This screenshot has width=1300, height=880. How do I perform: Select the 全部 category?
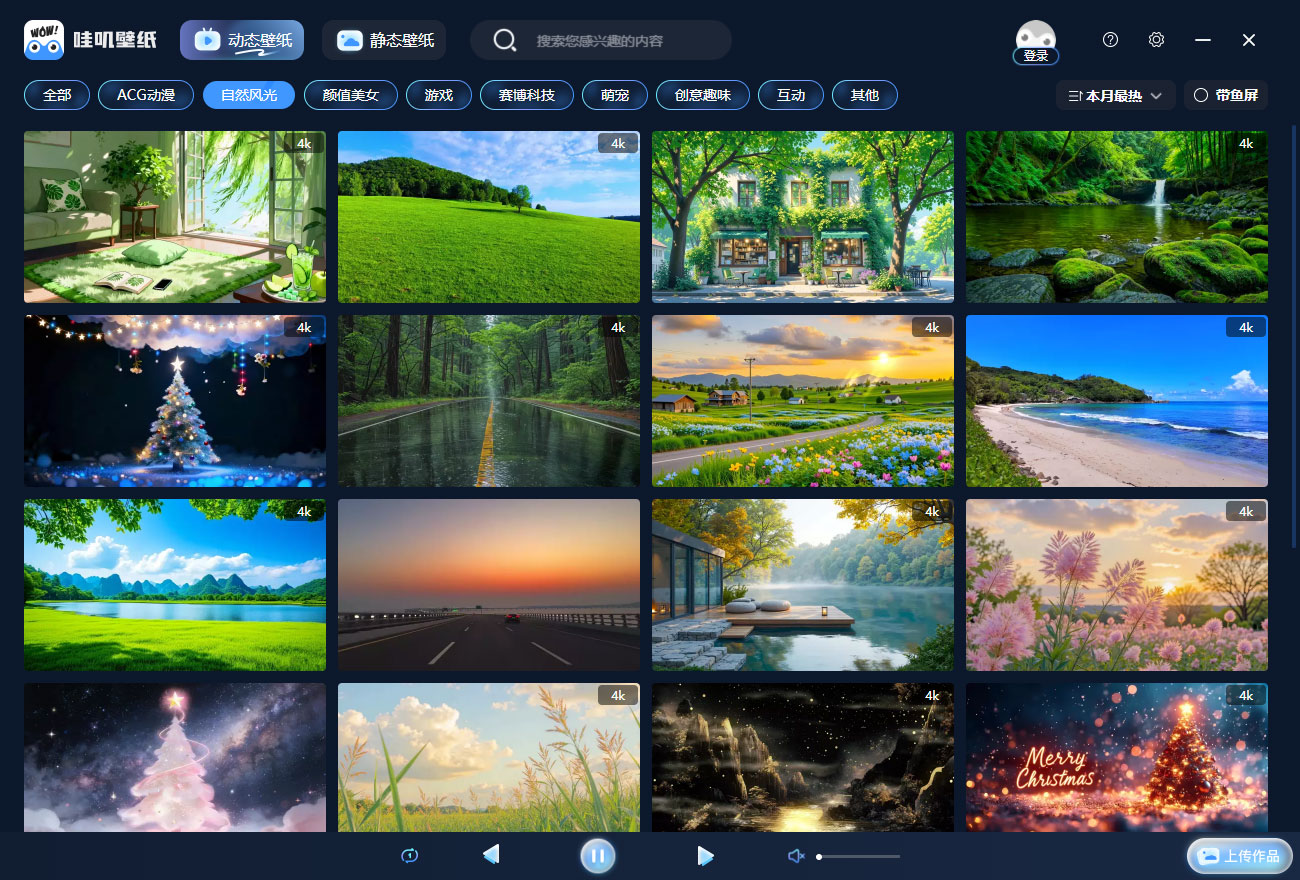coord(57,95)
